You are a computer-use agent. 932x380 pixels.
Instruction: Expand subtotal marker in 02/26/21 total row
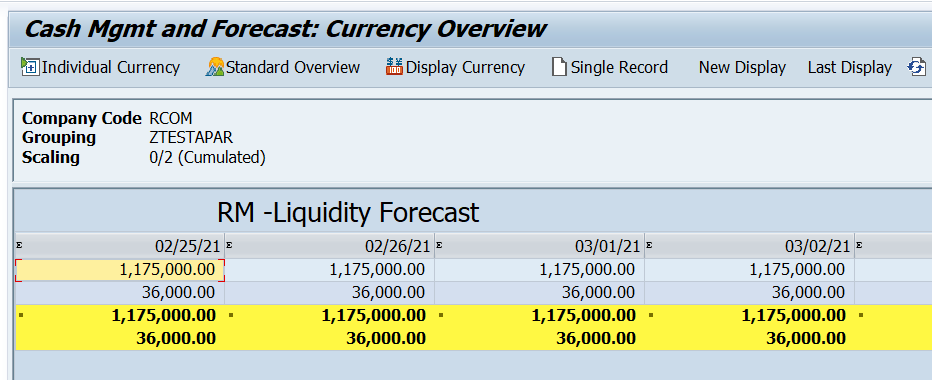pyautogui.click(x=231, y=315)
